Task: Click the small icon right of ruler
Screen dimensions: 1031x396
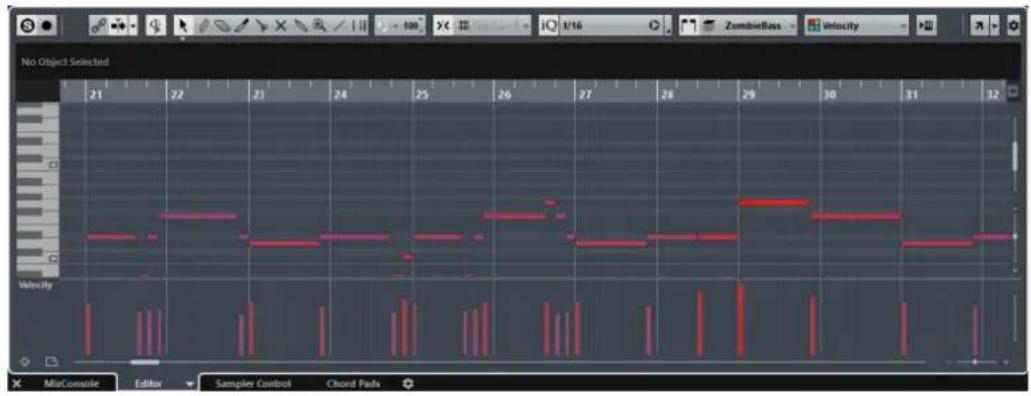Action: pyautogui.click(x=1012, y=92)
